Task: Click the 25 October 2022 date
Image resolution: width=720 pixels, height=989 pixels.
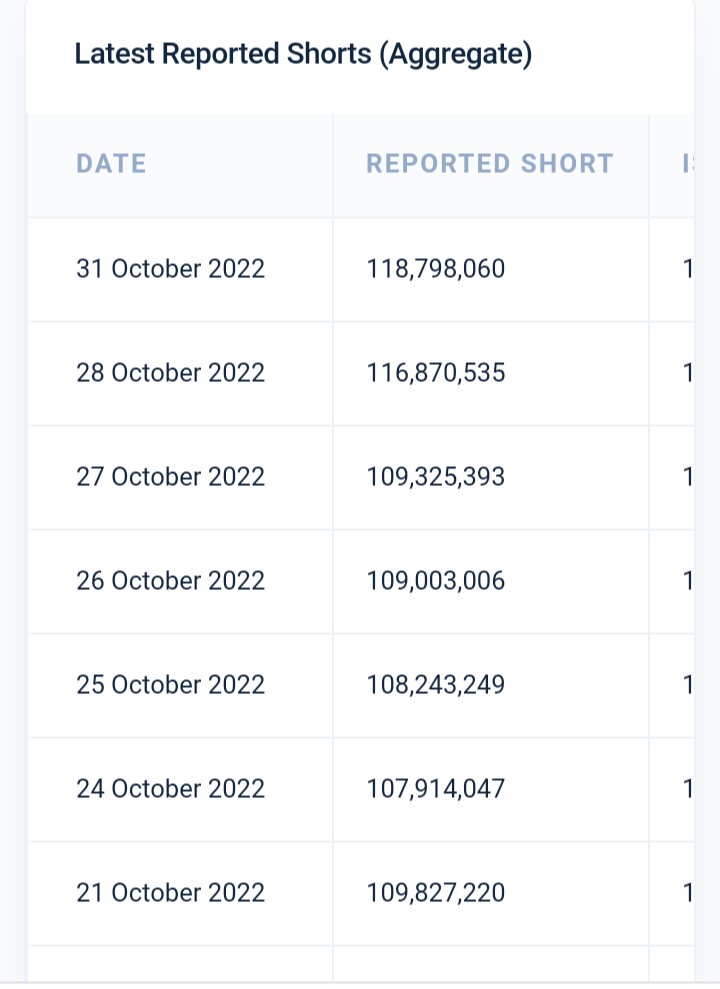Action: pyautogui.click(x=170, y=685)
